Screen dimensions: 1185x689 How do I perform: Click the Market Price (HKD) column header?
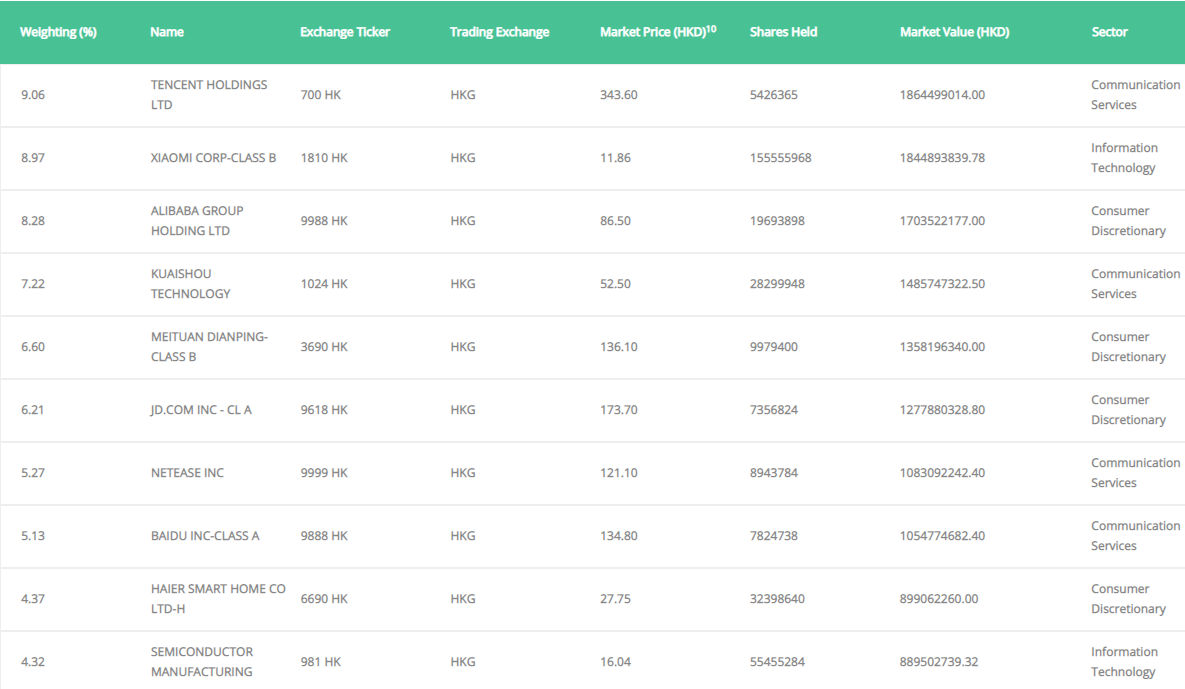pos(658,32)
